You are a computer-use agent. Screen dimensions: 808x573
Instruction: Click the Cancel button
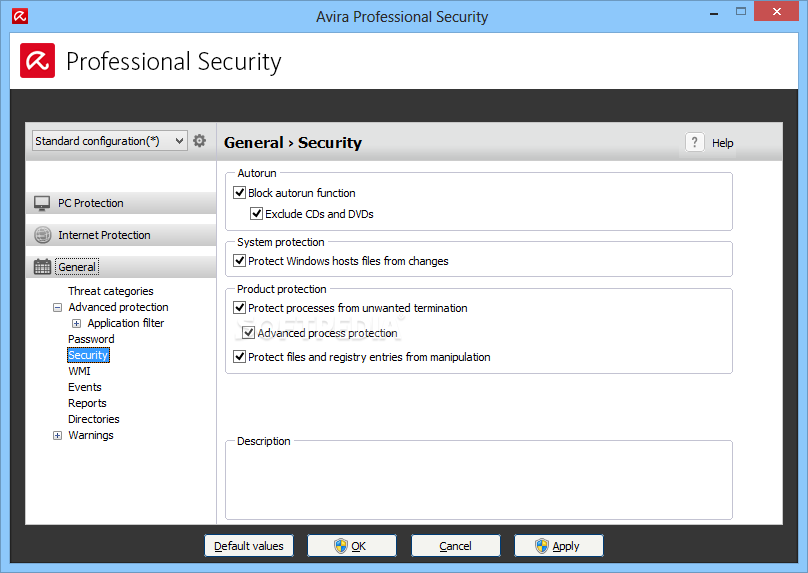456,546
